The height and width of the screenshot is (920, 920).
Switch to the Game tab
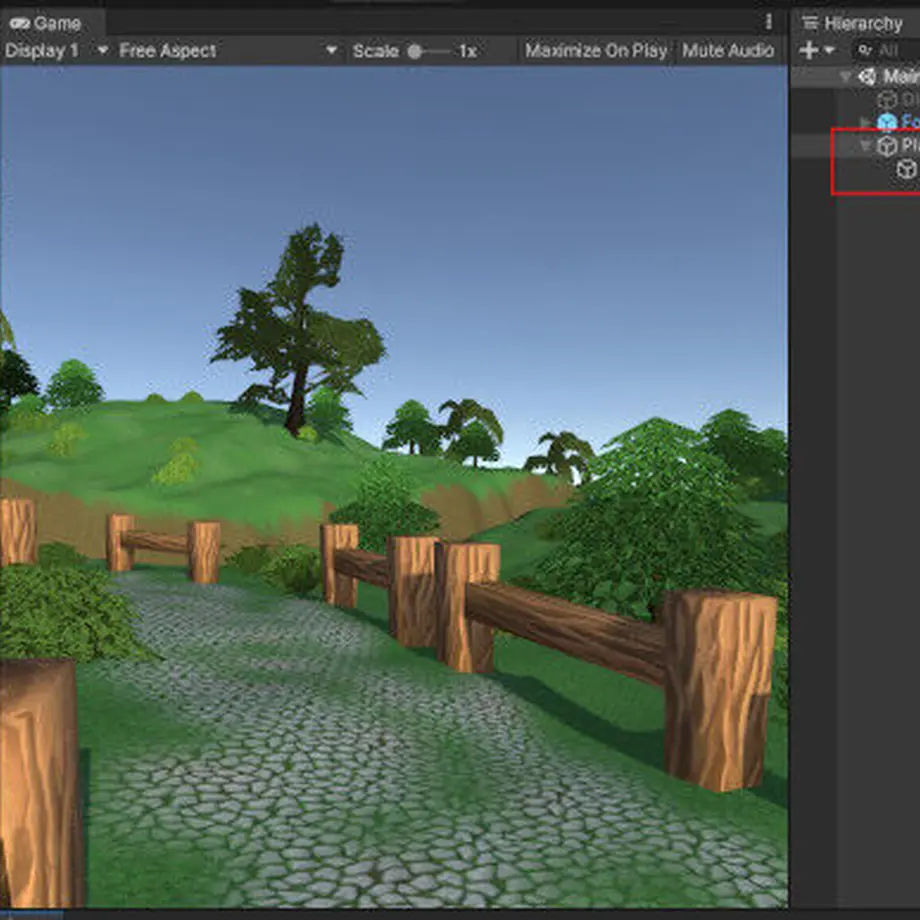pyautogui.click(x=52, y=23)
